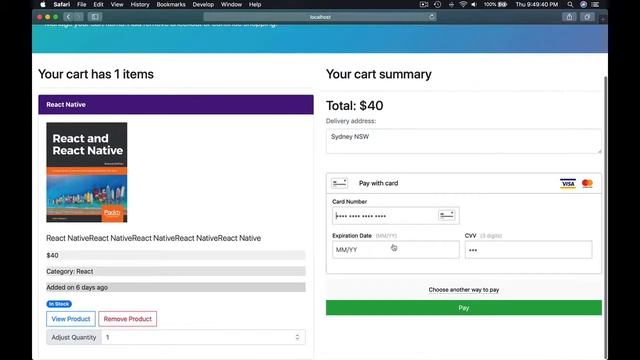Click Choose another way to pay link

point(464,289)
